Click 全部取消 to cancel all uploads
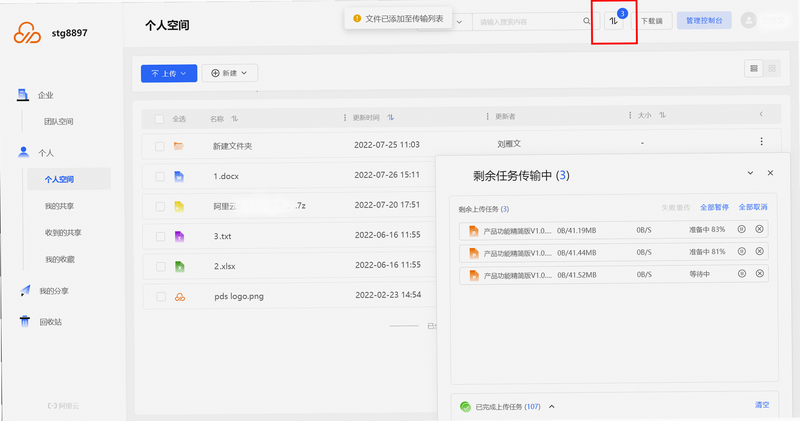Viewport: 800px width, 421px height. [x=753, y=207]
